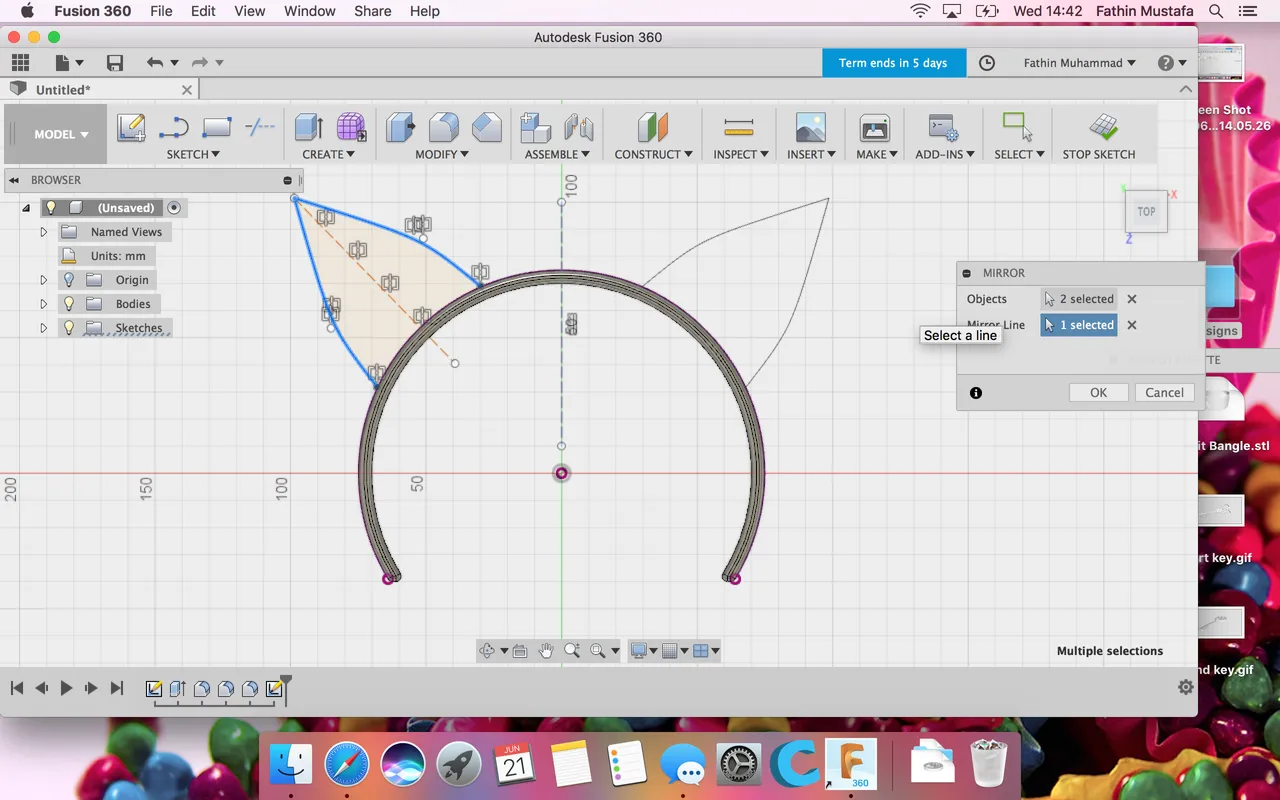Image resolution: width=1280 pixels, height=800 pixels.
Task: Clear the Objects selection with X
Action: coord(1132,299)
